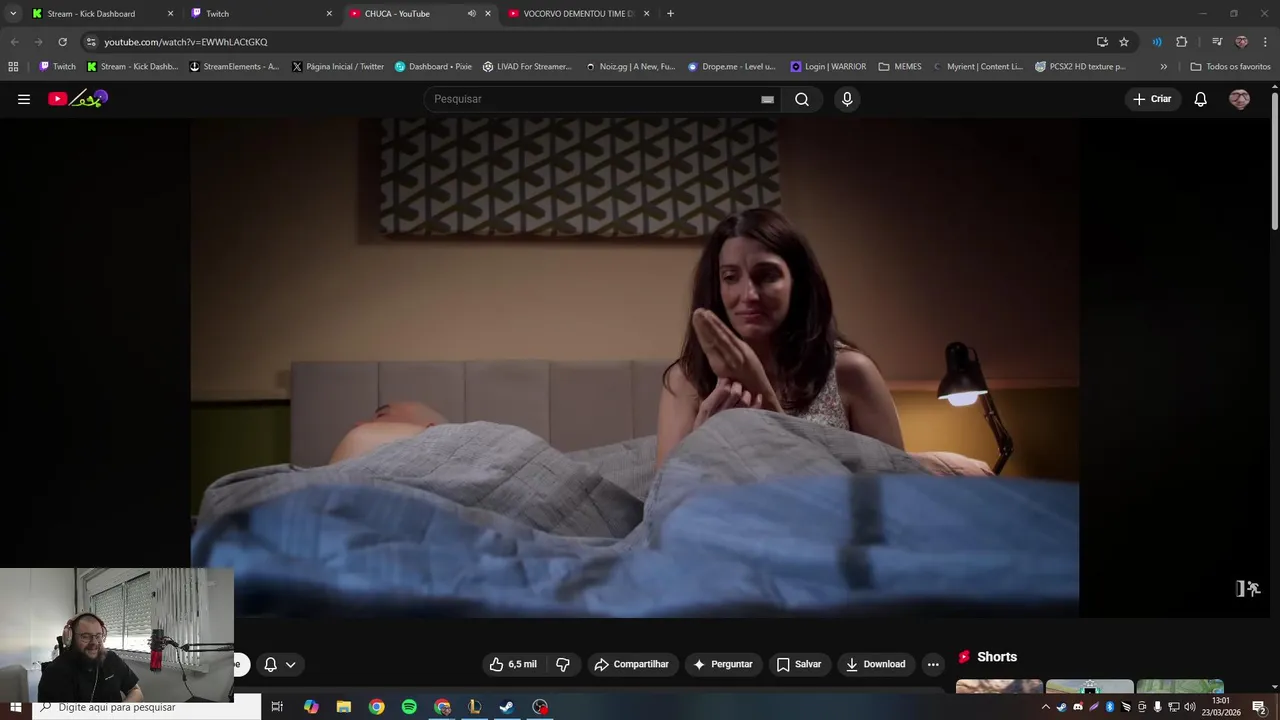This screenshot has width=1280, height=720.
Task: Open the Extensions puzzle icon
Action: tap(1182, 42)
